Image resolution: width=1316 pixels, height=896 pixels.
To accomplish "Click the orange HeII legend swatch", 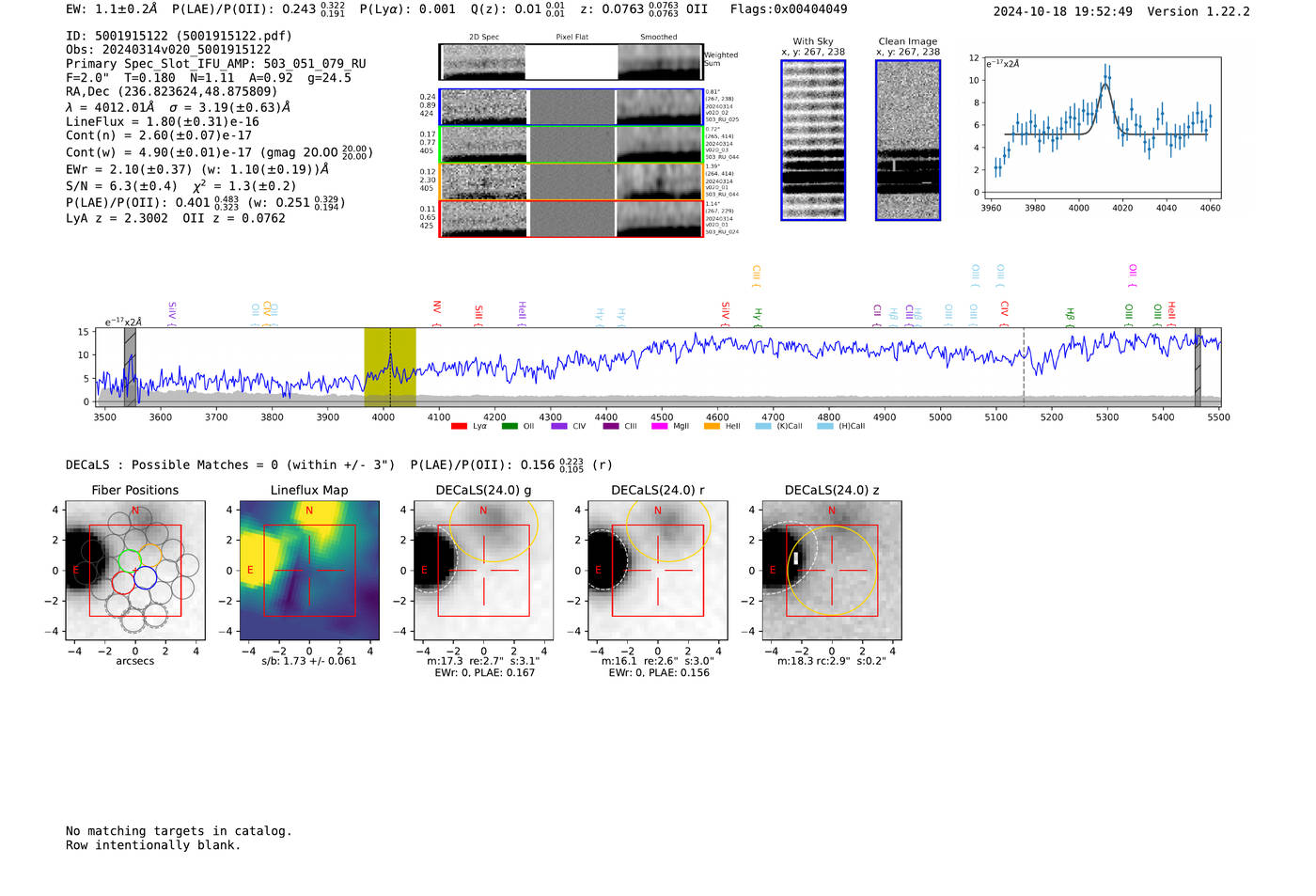I will 712,427.
